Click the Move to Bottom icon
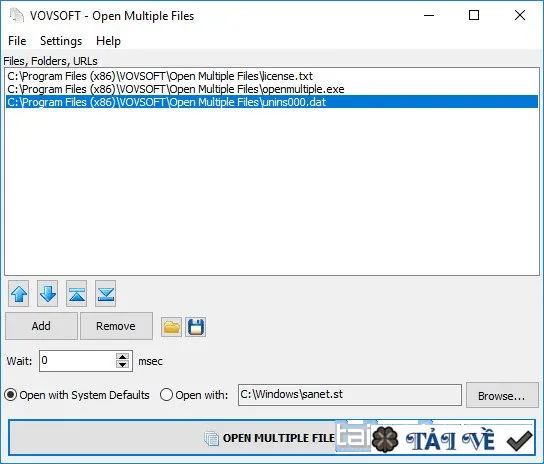 (x=105, y=294)
